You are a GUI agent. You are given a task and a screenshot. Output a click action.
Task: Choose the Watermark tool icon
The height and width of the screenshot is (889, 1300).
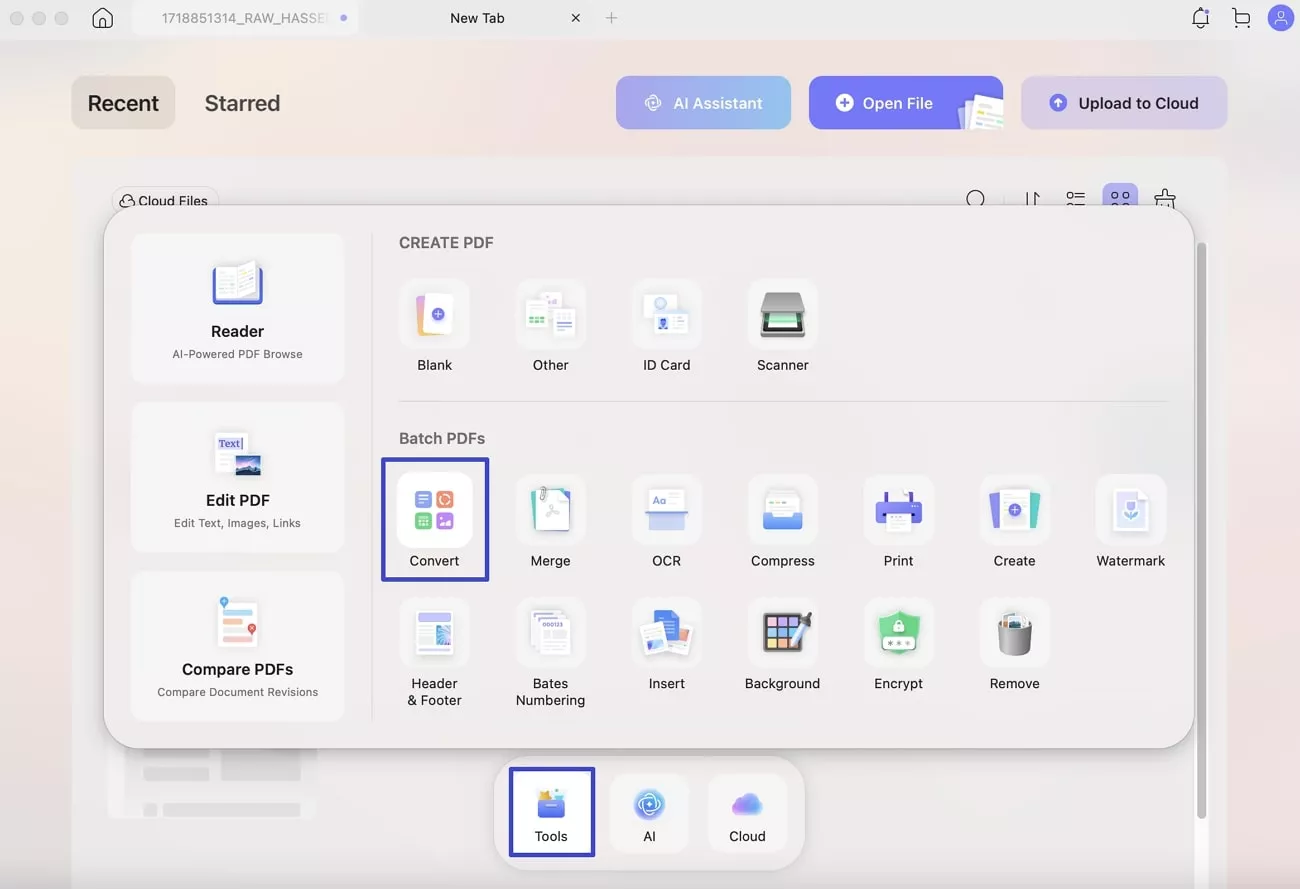(x=1130, y=511)
